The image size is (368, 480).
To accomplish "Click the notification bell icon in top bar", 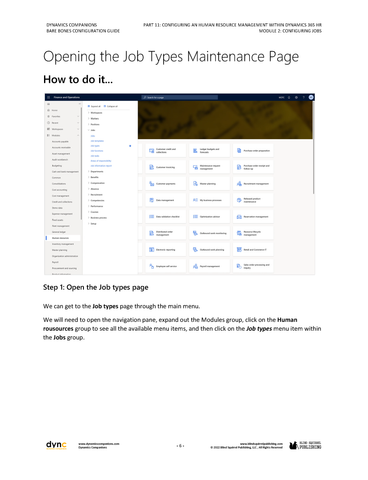I will tap(289, 97).
